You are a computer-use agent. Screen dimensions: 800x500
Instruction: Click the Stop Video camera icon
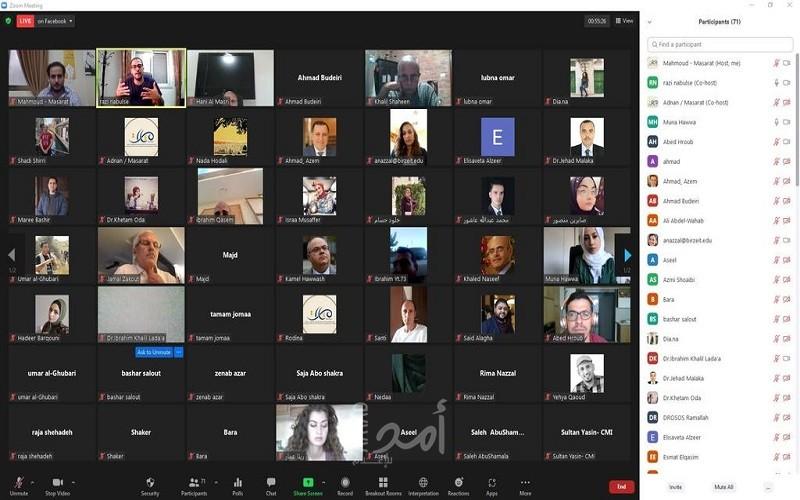pos(58,482)
